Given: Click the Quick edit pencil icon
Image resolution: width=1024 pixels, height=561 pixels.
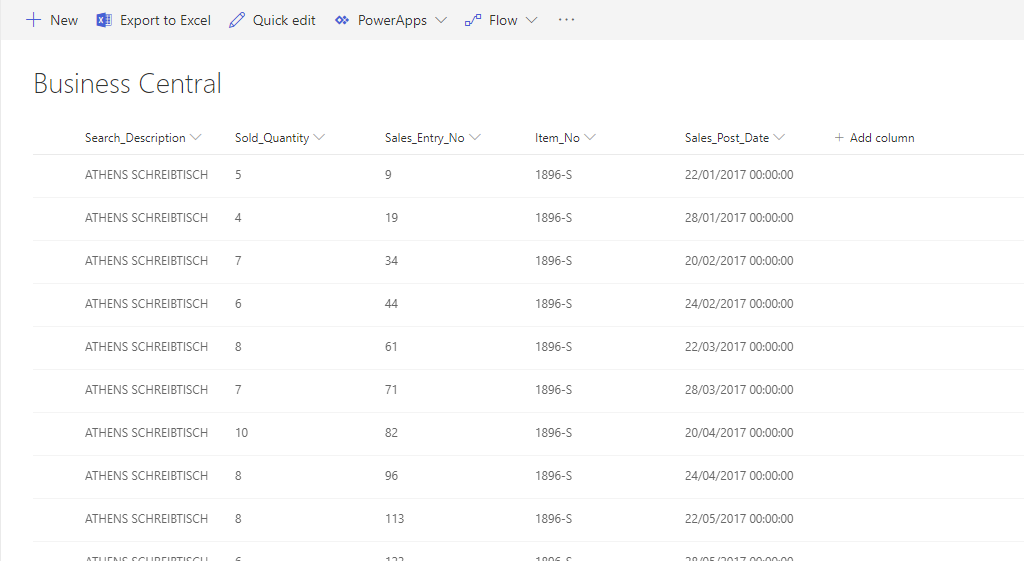Looking at the screenshot, I should coord(237,20).
